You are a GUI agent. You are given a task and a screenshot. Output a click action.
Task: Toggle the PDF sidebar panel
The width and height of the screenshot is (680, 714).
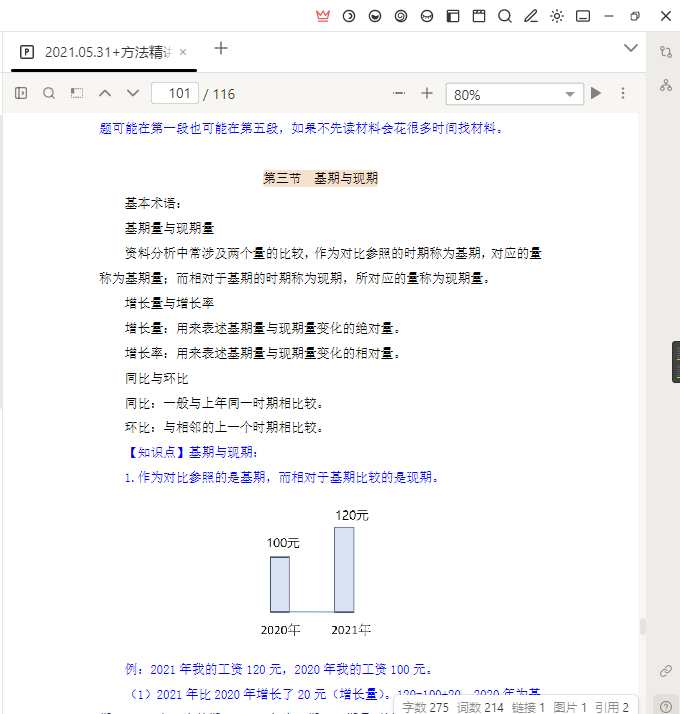tap(21, 93)
